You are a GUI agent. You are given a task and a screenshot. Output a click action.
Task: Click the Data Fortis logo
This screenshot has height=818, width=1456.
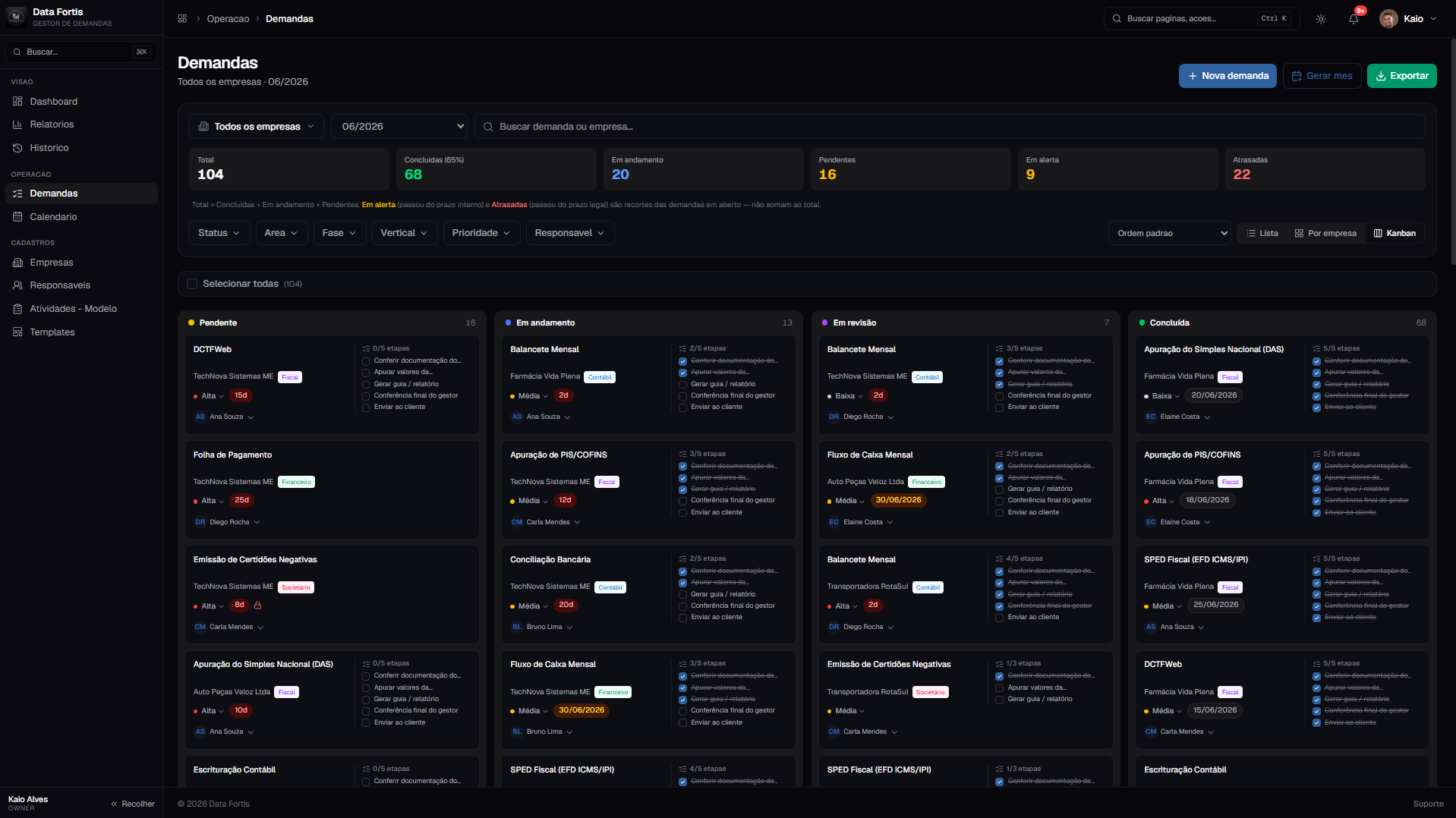tap(16, 17)
